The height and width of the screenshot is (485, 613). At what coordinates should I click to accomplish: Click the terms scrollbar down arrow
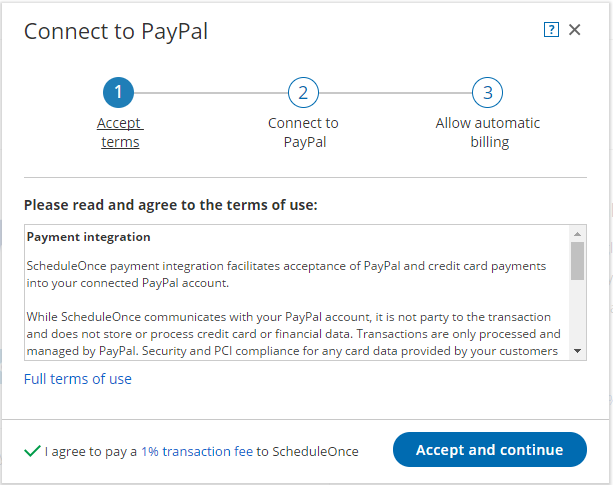pyautogui.click(x=578, y=351)
